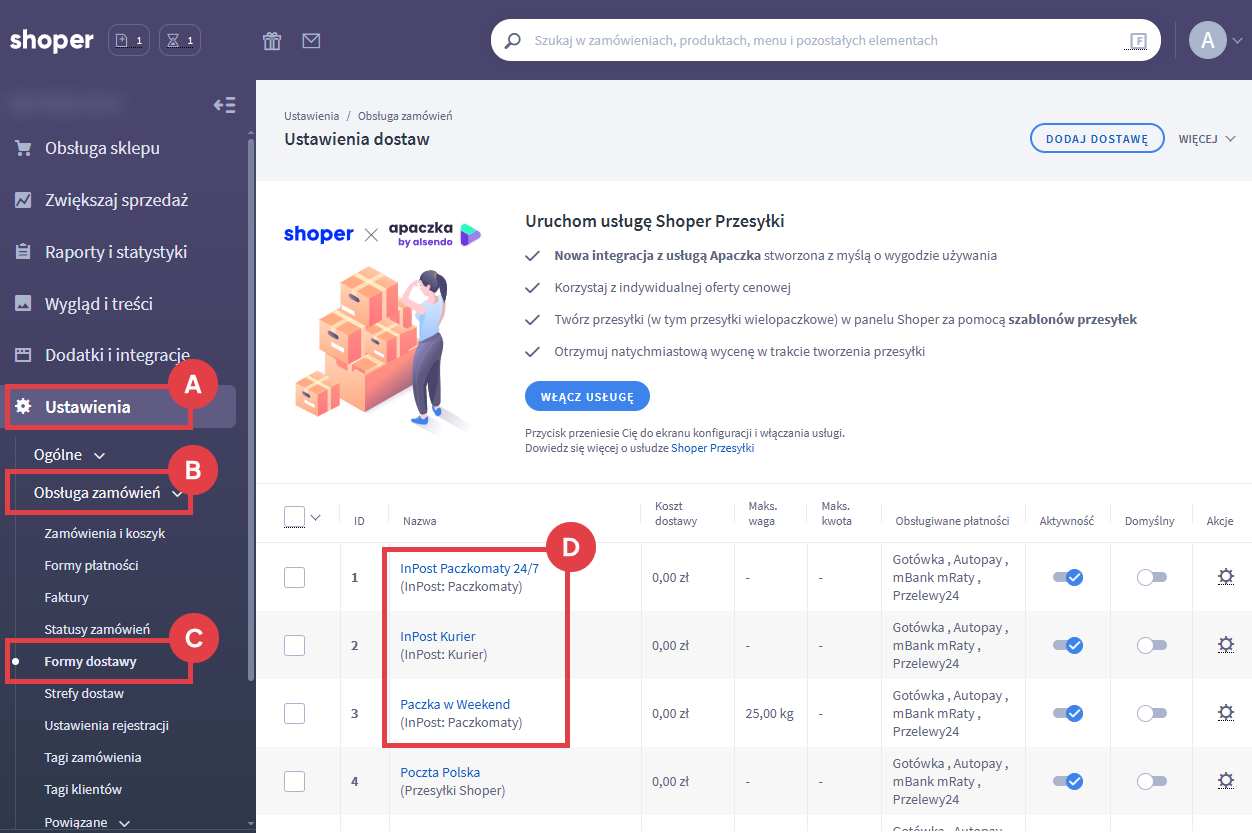Toggle Aktywność for InPost Paczkomaty 24/7

click(x=1068, y=577)
